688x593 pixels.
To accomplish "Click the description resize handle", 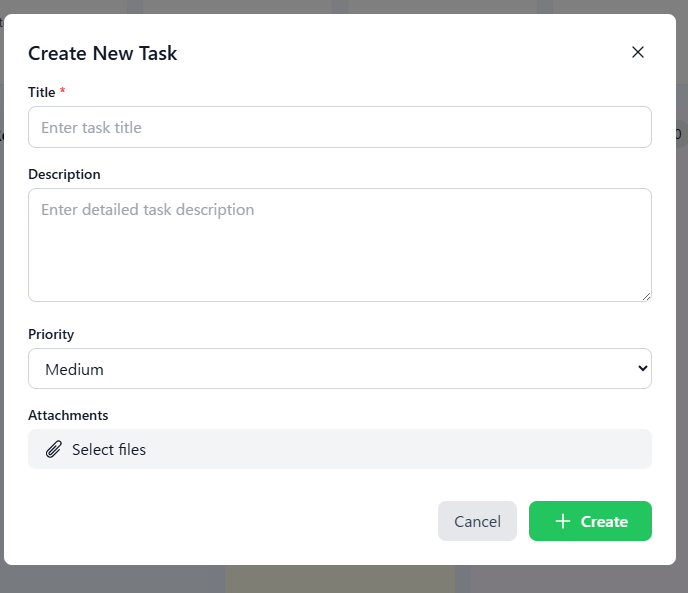I will (x=646, y=297).
